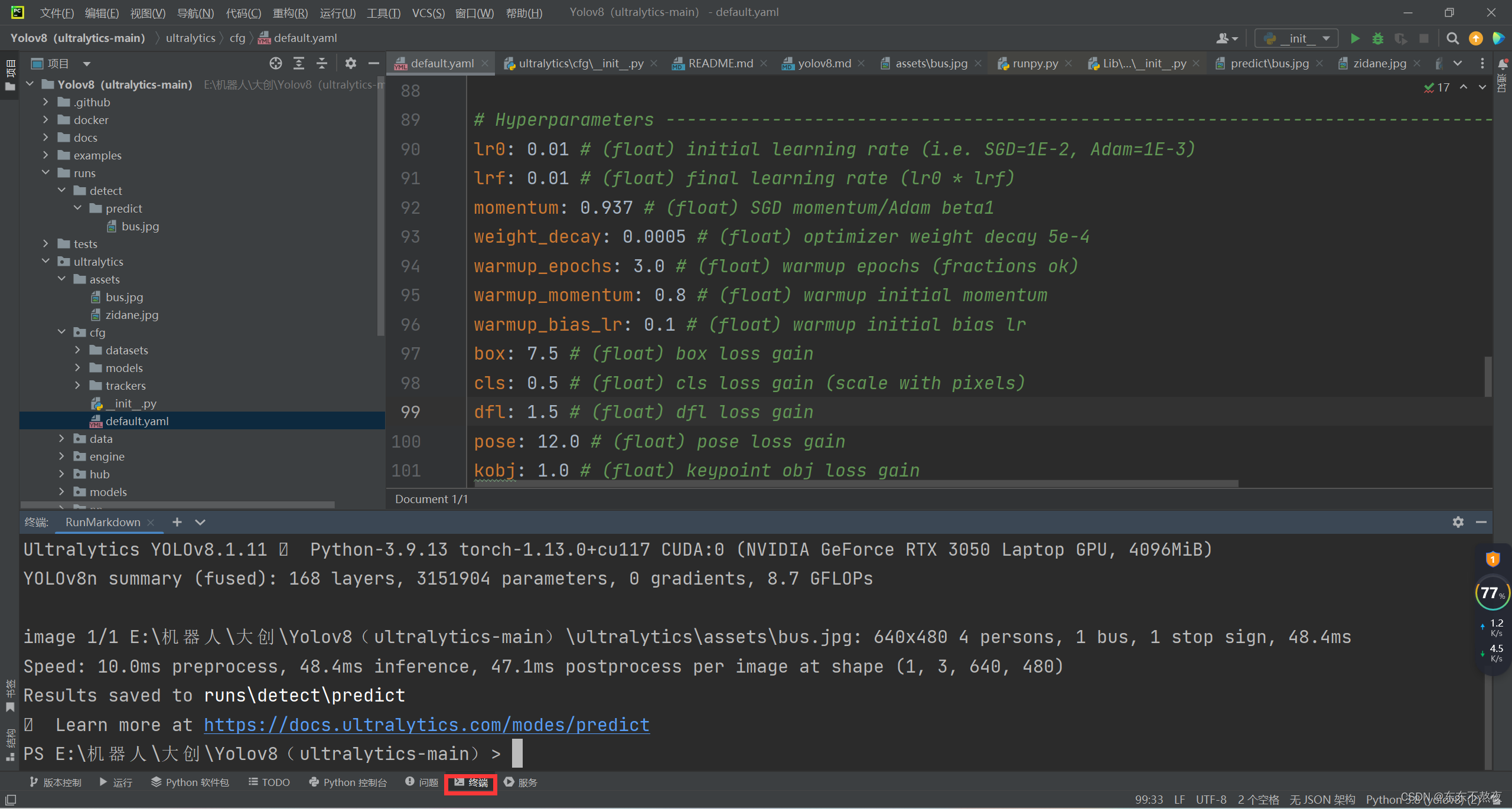
Task: Expand all in project tree toolbar
Action: coord(299,63)
